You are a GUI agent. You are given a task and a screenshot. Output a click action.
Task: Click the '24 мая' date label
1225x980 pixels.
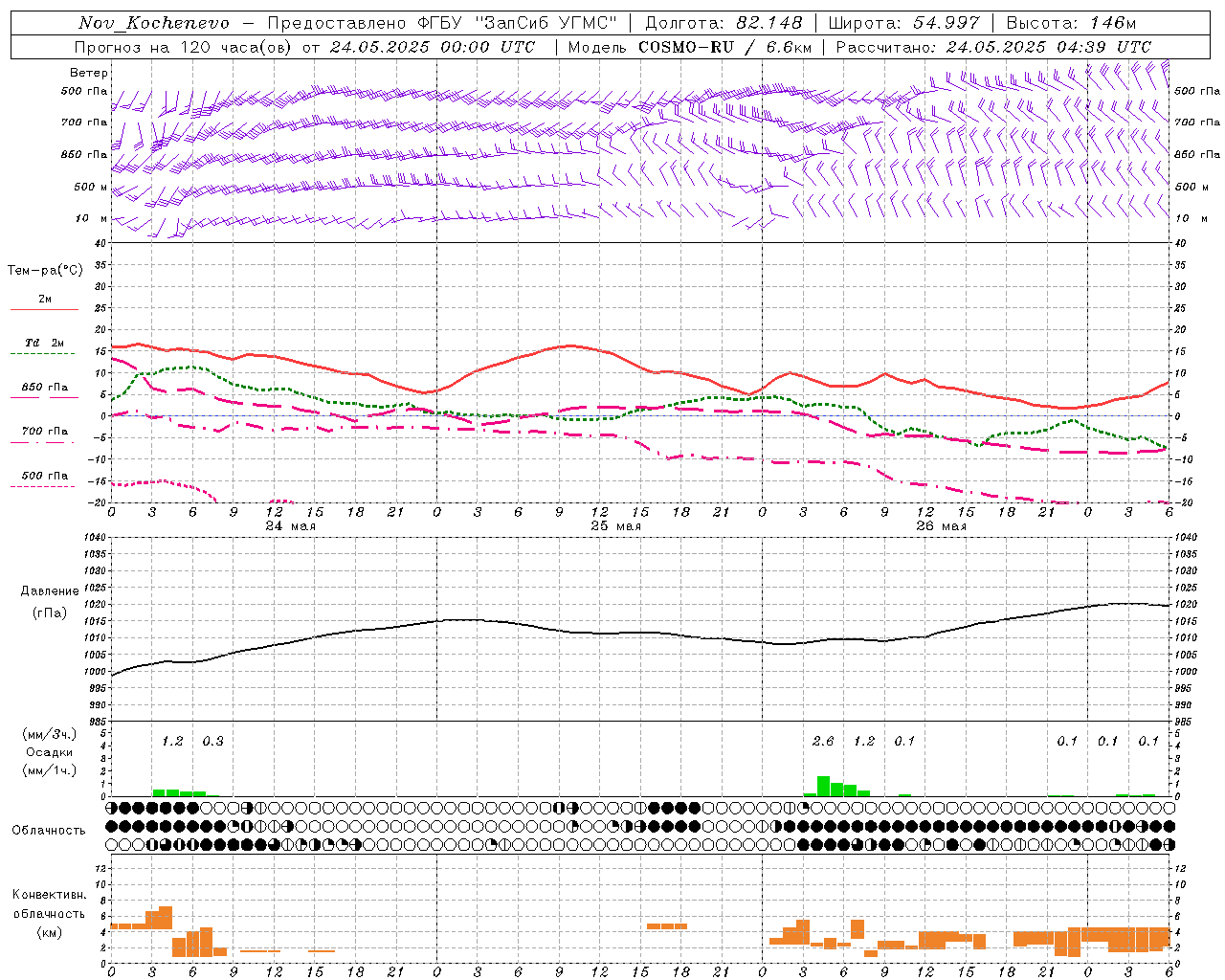click(290, 526)
